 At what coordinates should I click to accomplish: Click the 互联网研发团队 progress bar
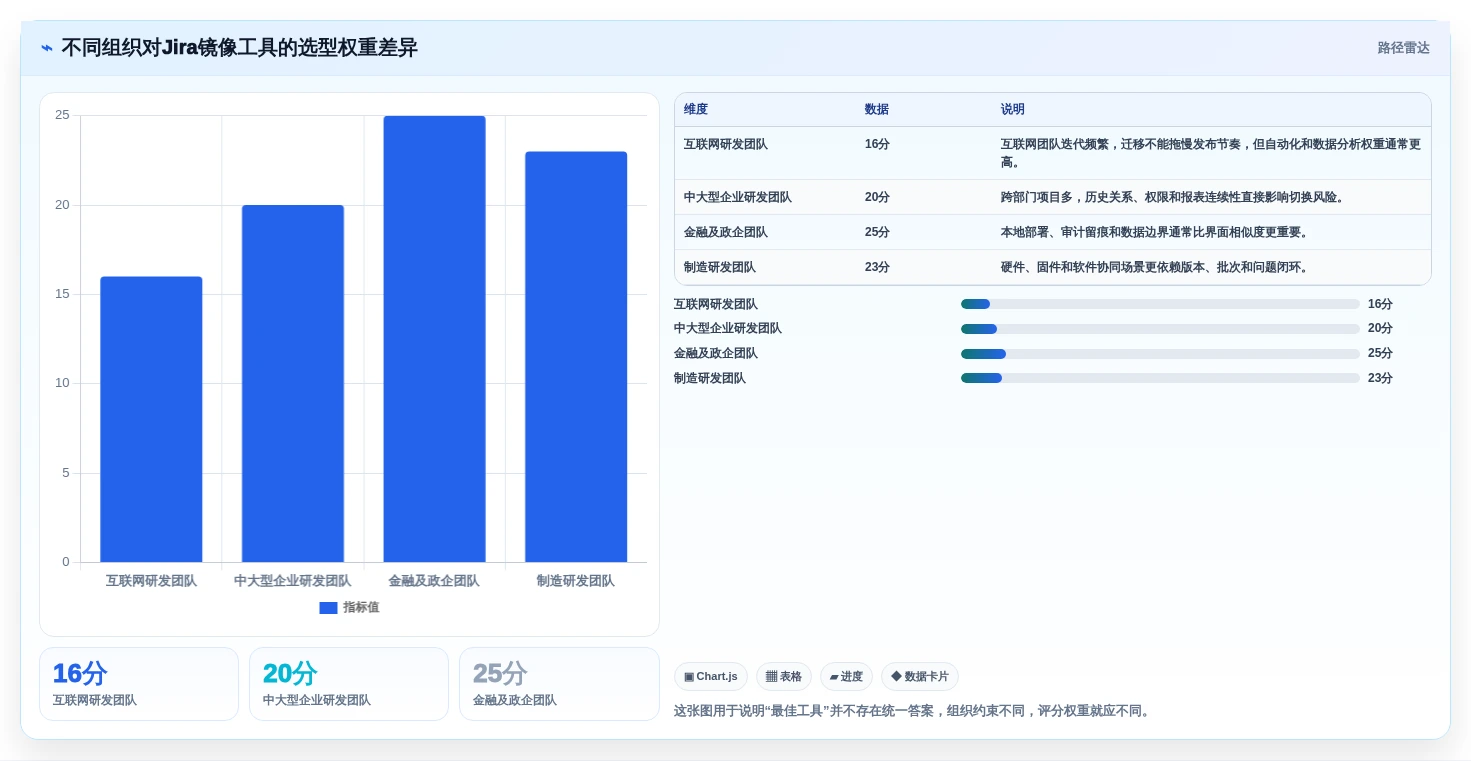[x=1160, y=304]
